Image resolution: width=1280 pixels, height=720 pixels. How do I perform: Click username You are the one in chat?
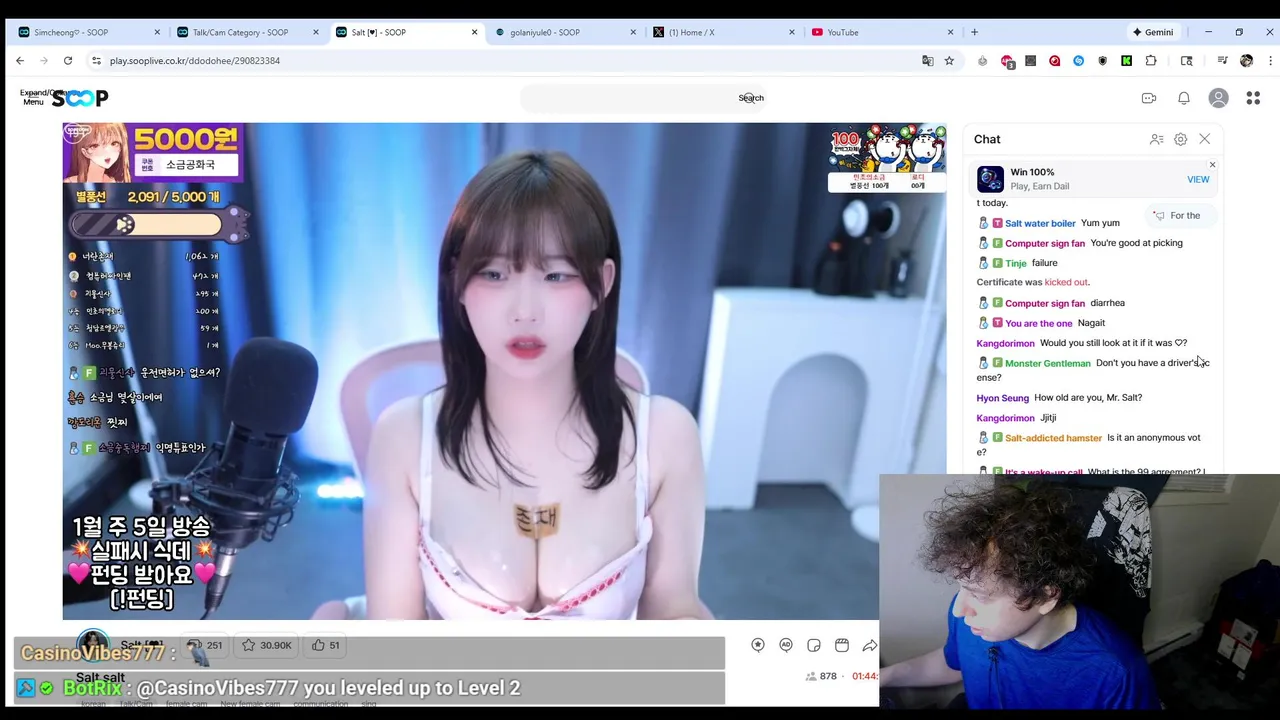coord(1038,323)
